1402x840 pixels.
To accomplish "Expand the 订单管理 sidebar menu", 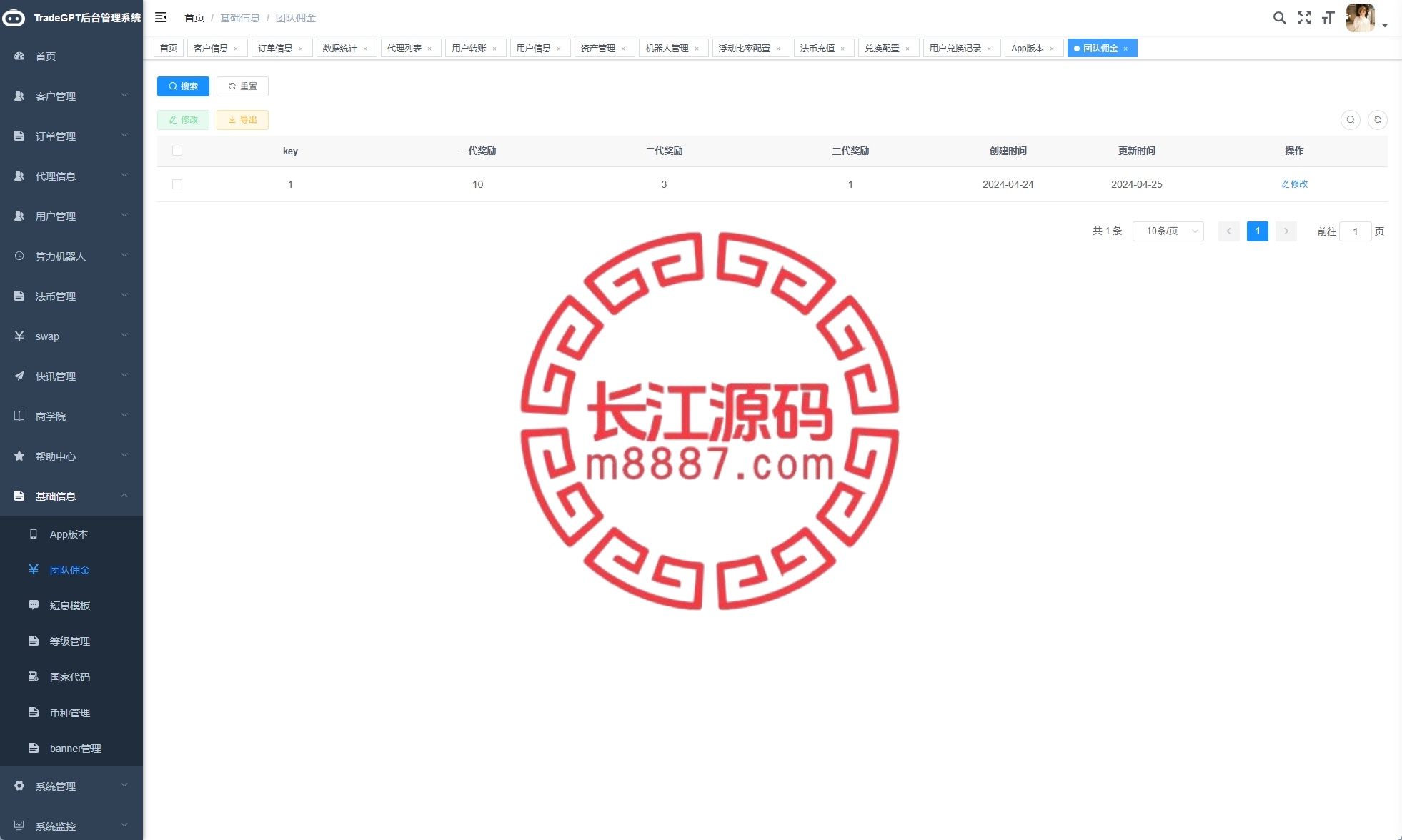I will click(71, 136).
